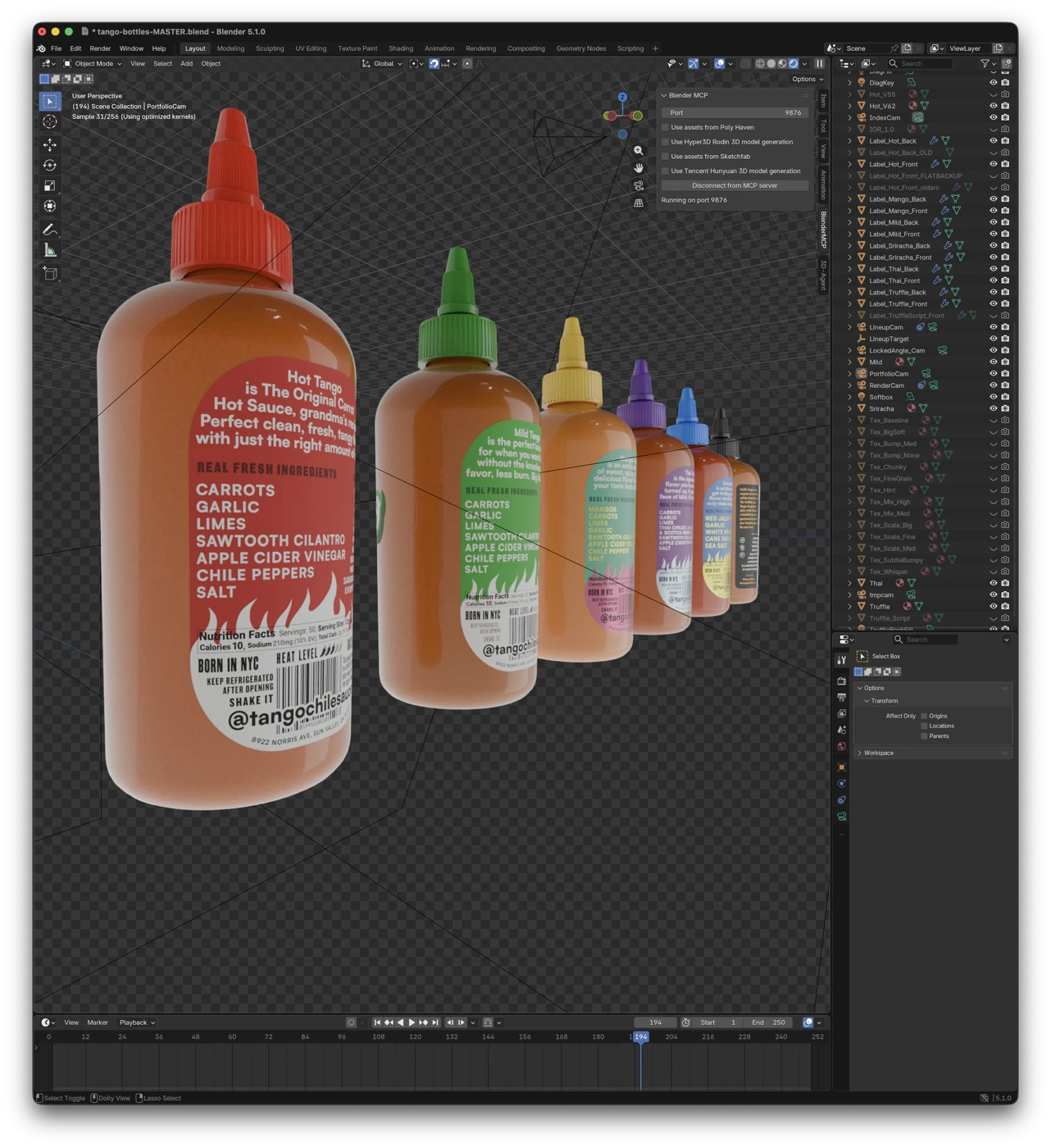Jump to the timeline start frame
Viewport: 1051px width, 1148px height.
[x=377, y=1023]
